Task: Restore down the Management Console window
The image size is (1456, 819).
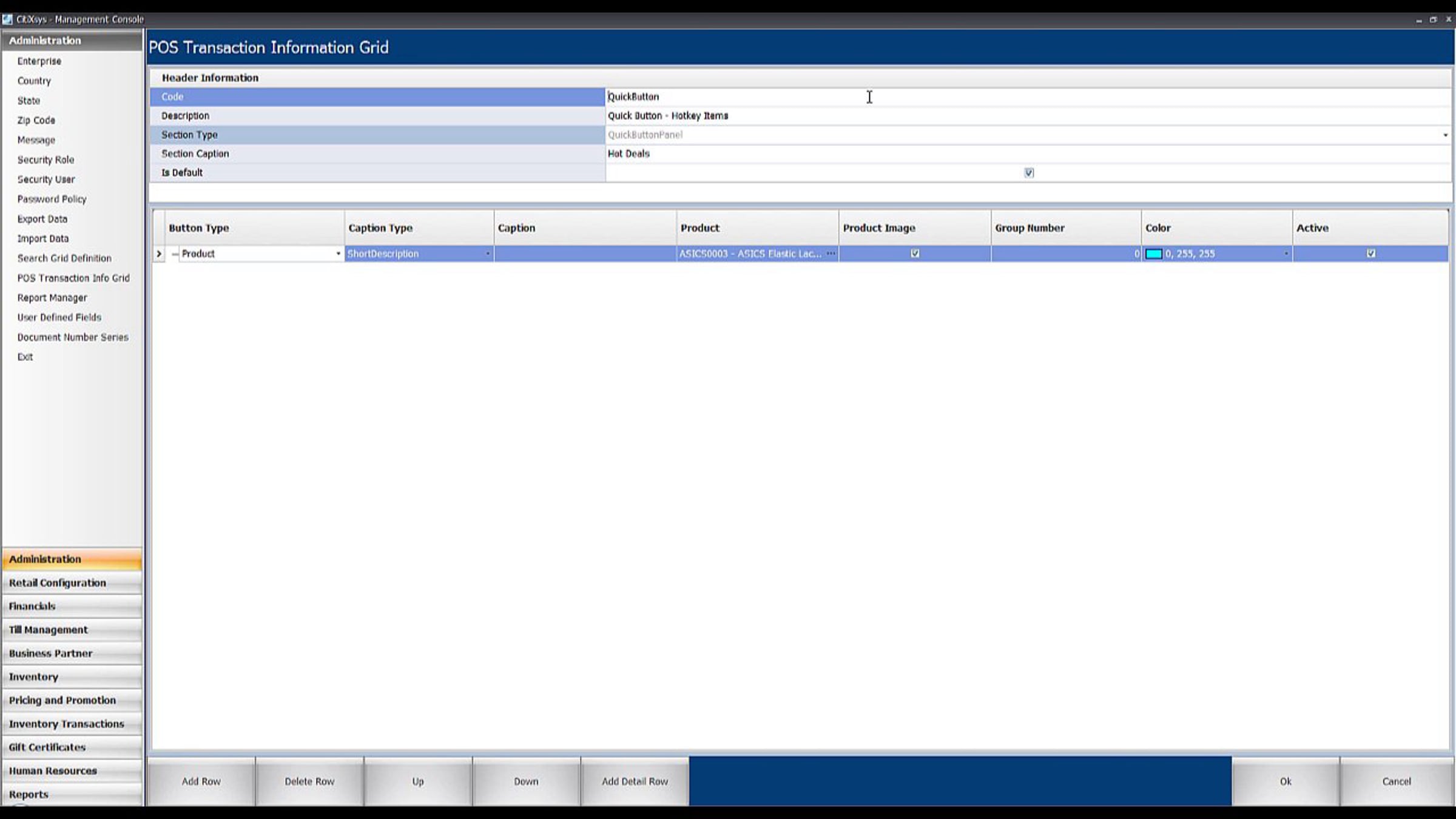Action: coord(1433,19)
